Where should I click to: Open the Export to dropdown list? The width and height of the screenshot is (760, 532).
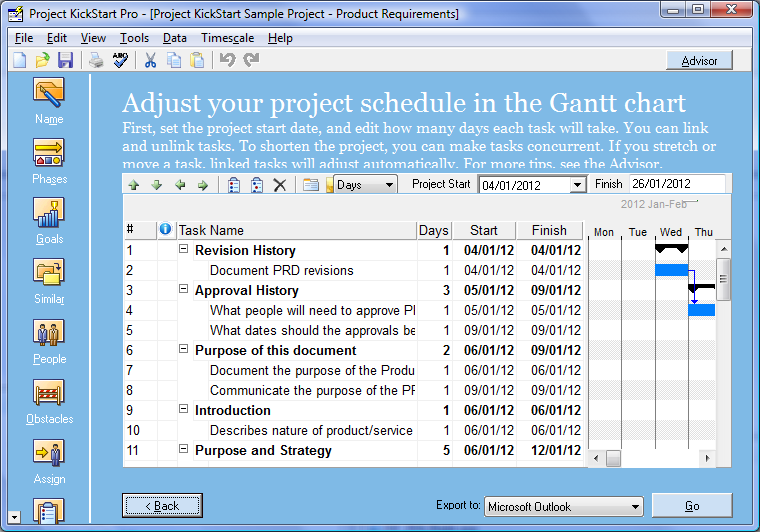point(636,507)
